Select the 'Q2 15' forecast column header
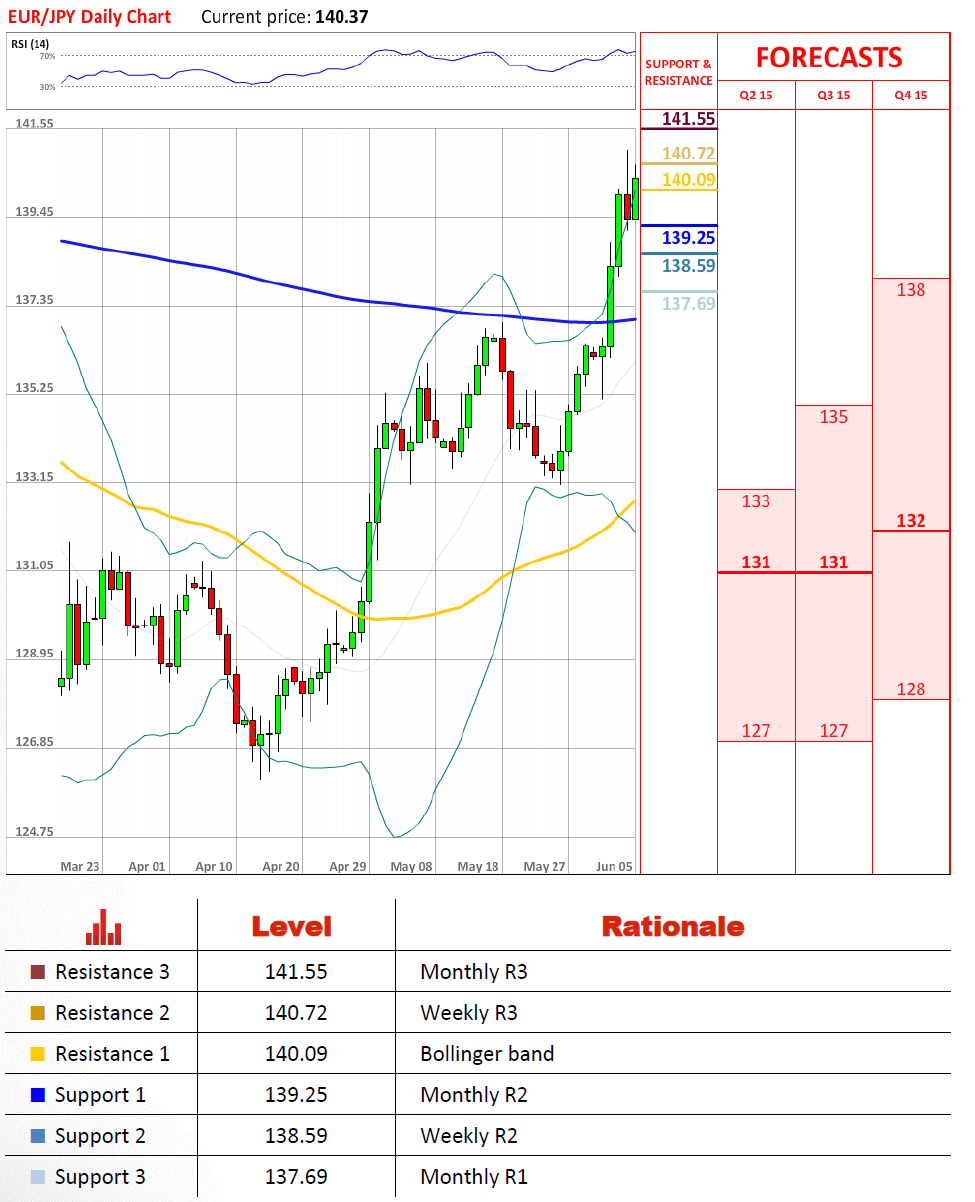975x1202 pixels. click(756, 96)
